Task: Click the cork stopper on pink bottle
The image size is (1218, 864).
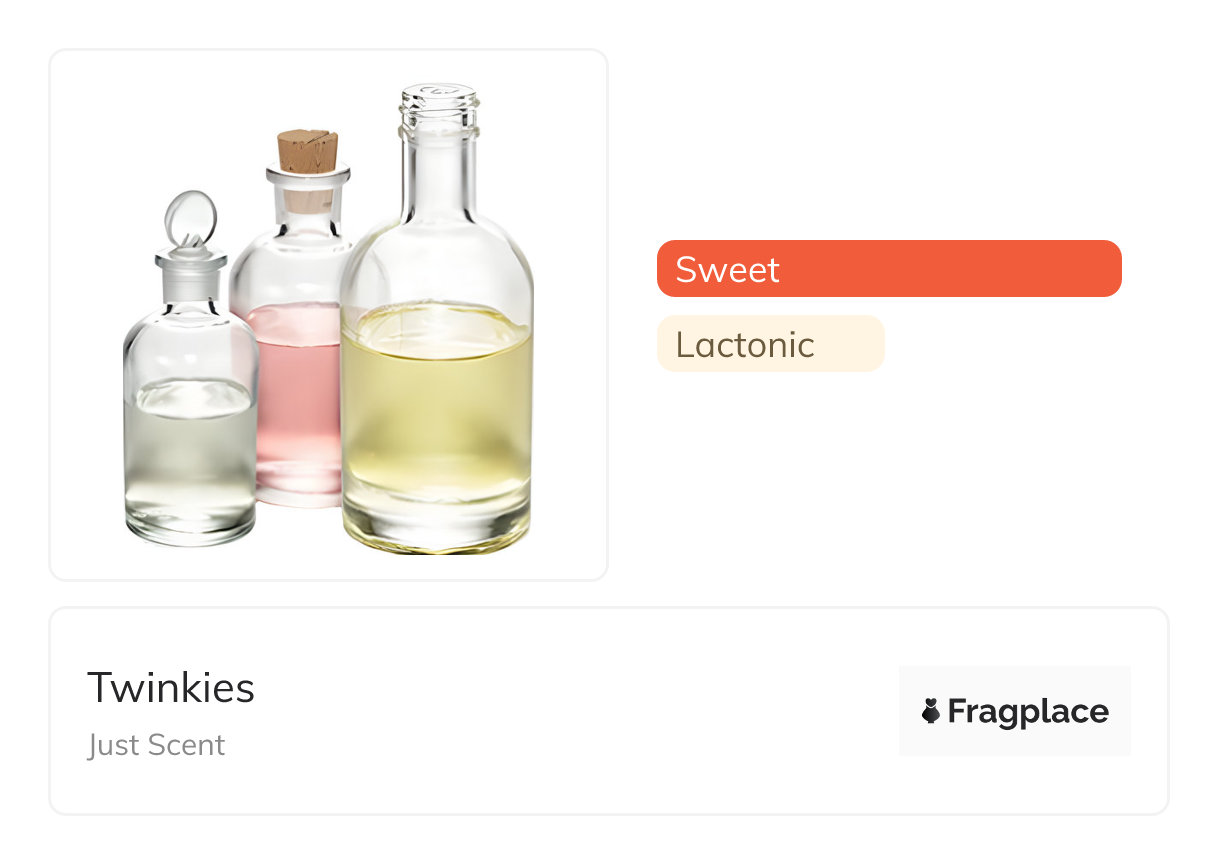Action: pyautogui.click(x=307, y=150)
